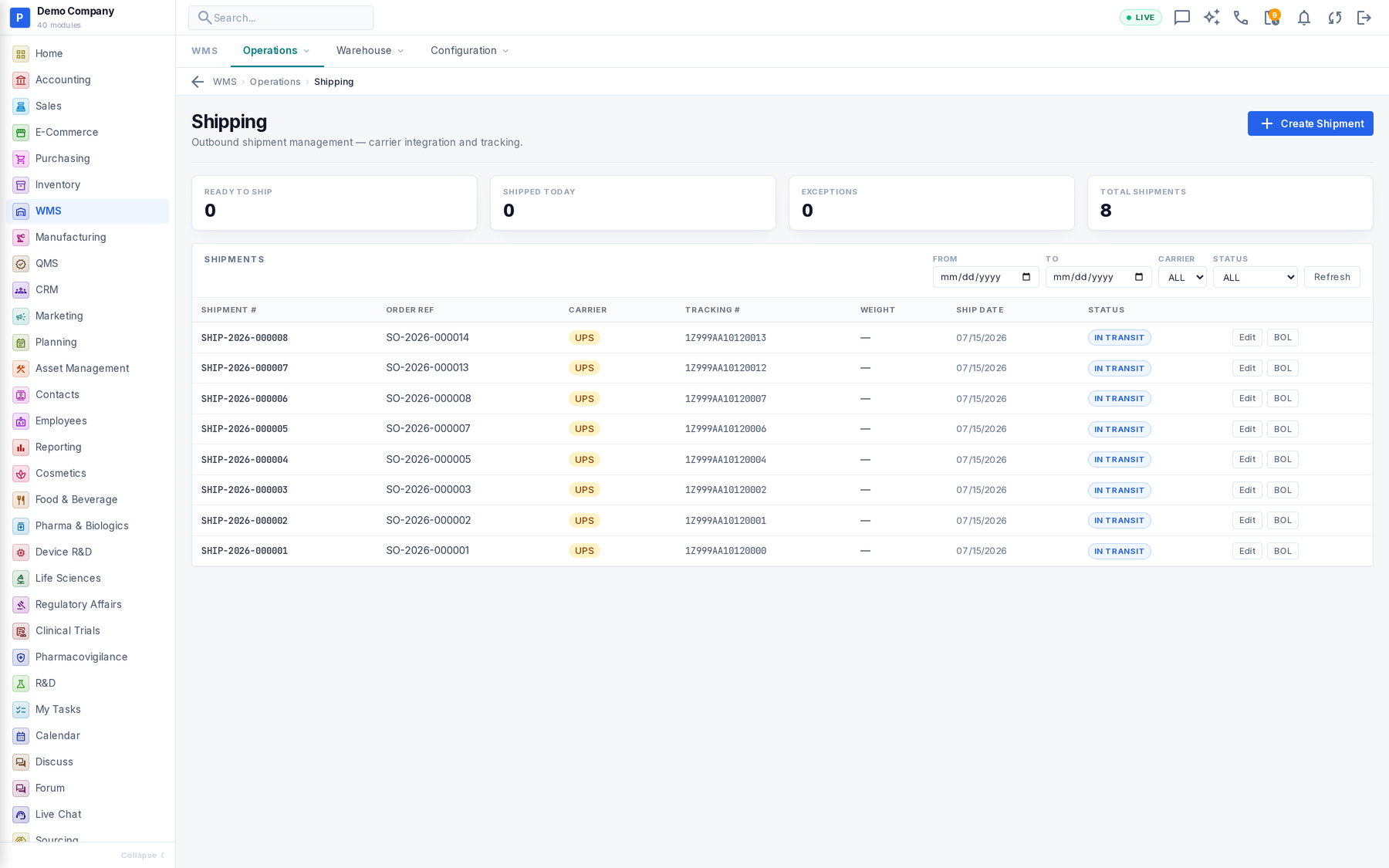
Task: Open the Carrier filter dropdown
Action: [x=1182, y=278]
